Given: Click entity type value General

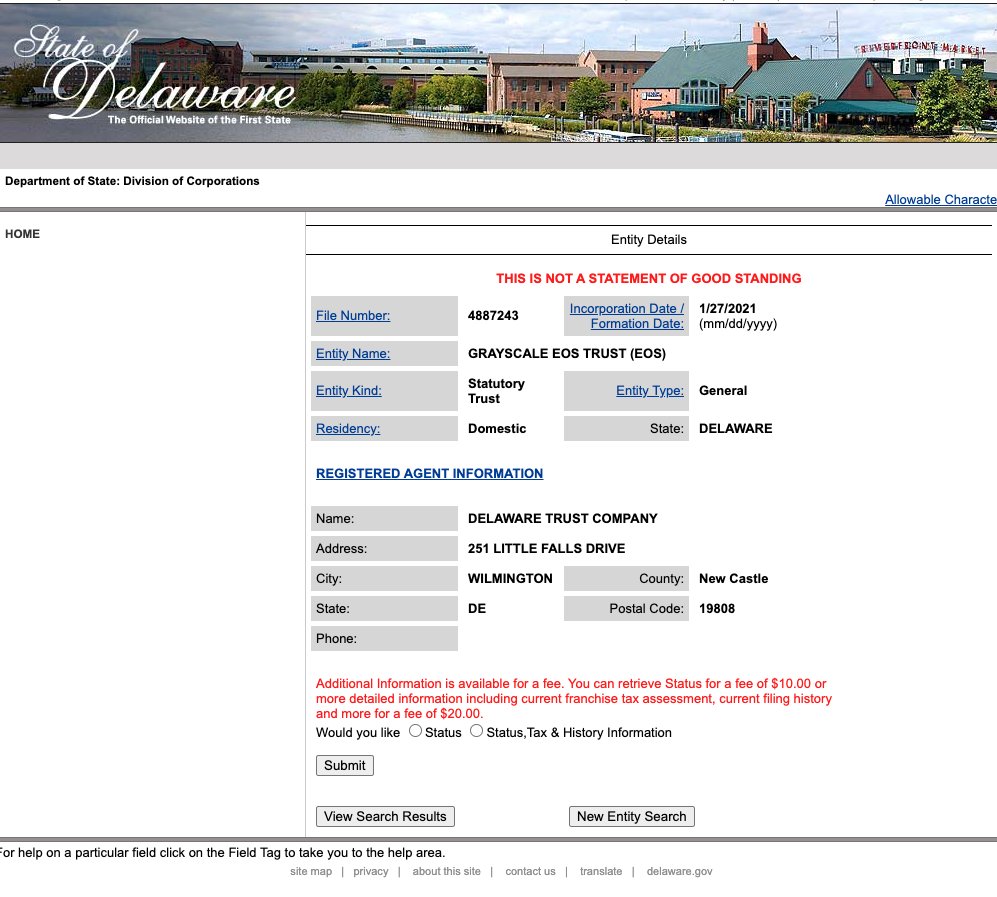Looking at the screenshot, I should click(x=723, y=390).
